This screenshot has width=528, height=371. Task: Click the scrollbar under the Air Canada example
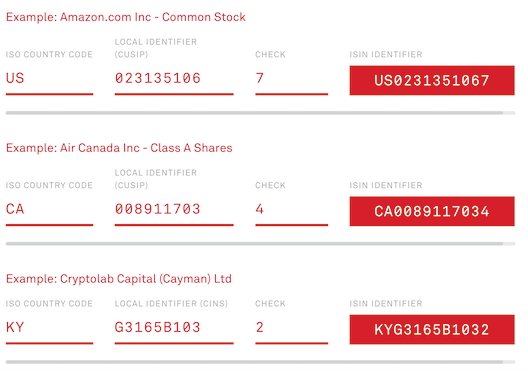[260, 244]
